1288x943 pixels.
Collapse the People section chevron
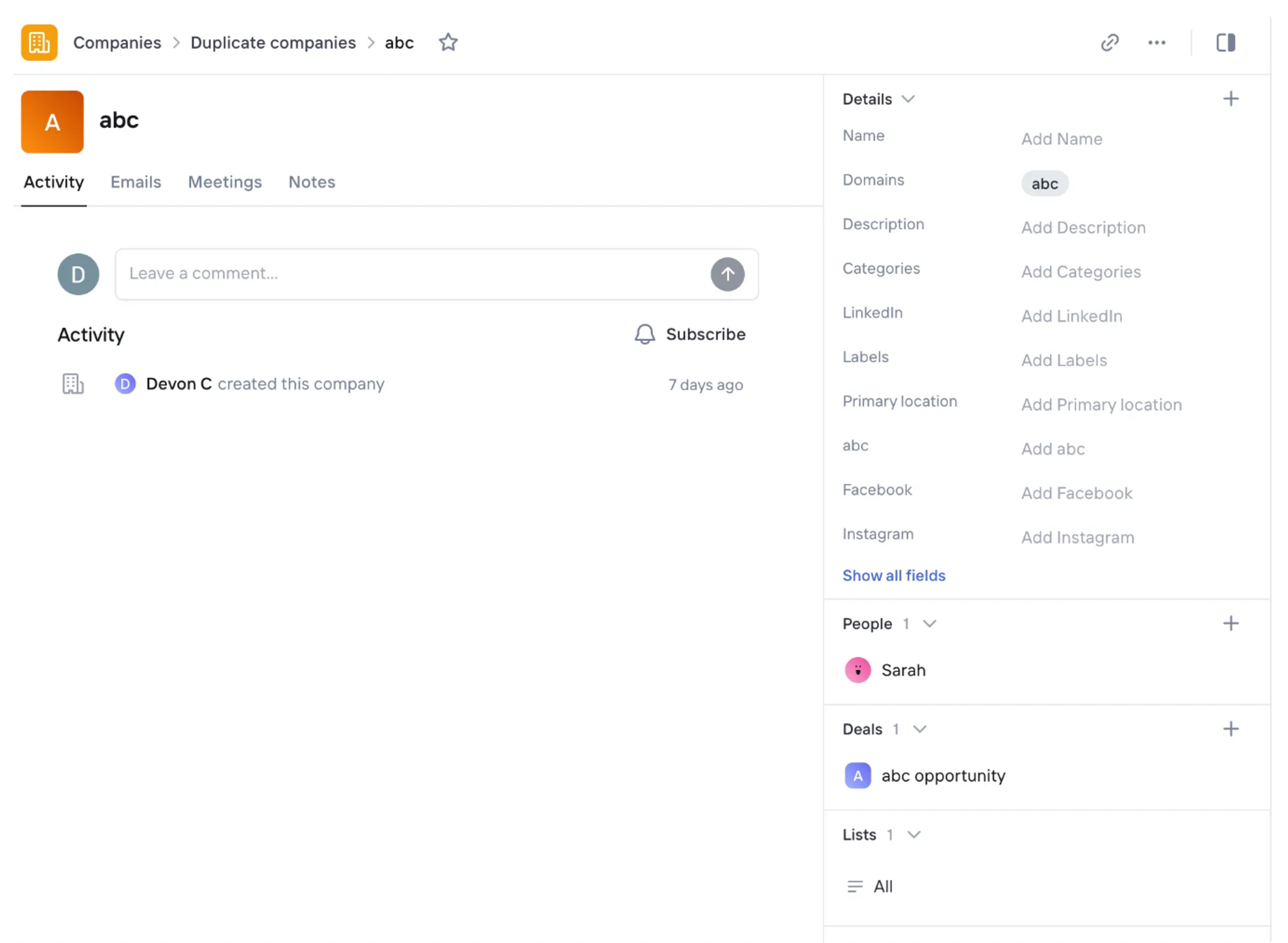[x=929, y=624]
